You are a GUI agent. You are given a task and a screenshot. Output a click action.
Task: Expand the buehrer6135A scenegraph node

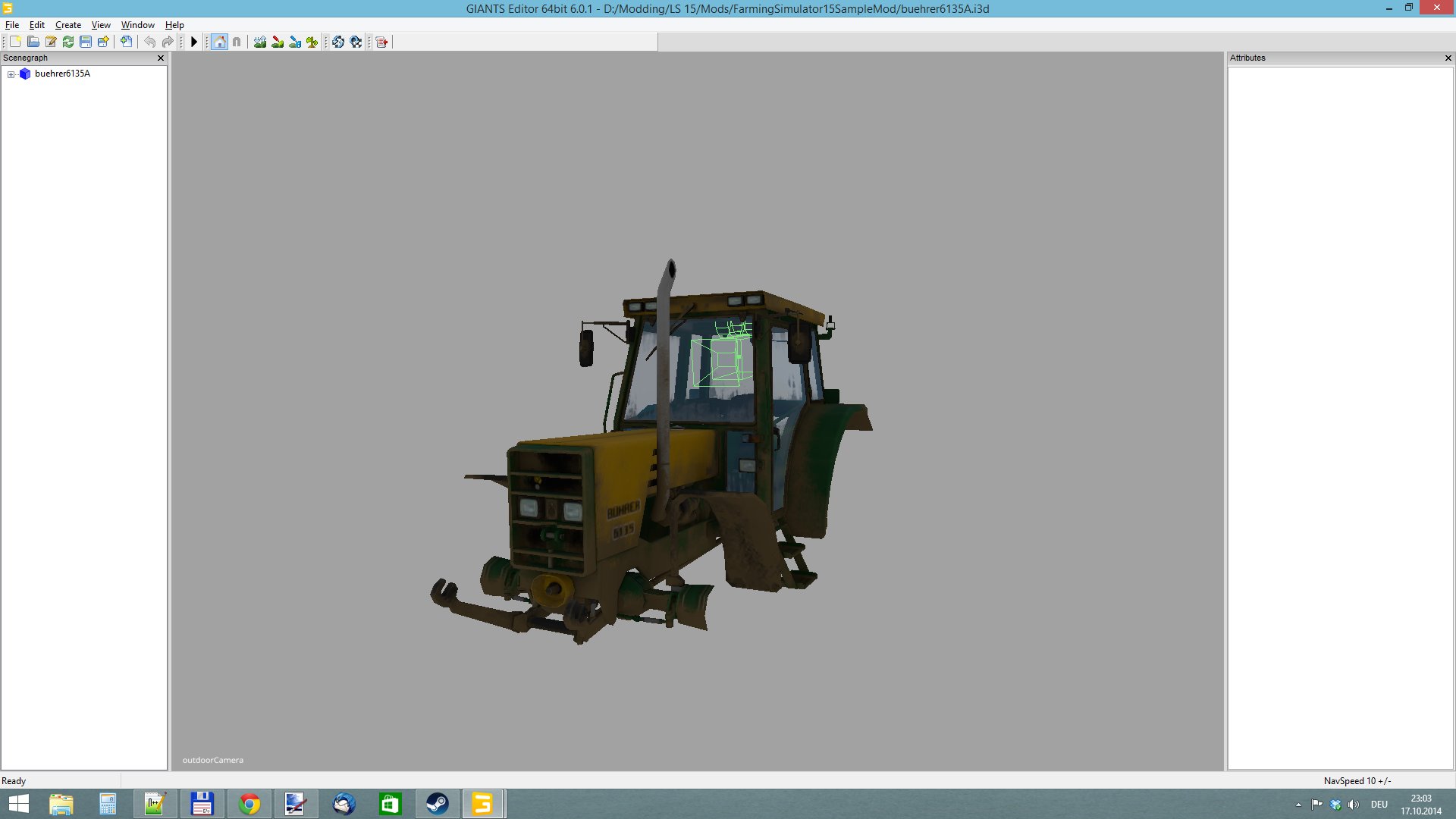(x=11, y=74)
